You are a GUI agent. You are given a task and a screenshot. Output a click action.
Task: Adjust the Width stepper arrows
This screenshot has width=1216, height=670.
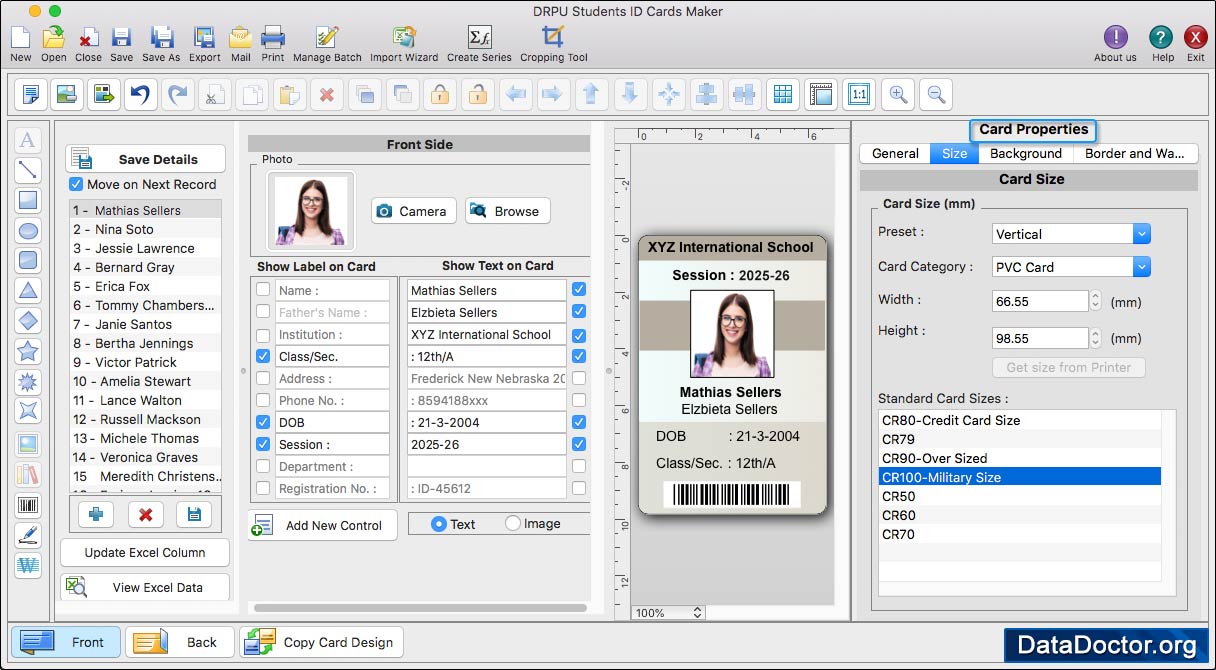point(1096,300)
